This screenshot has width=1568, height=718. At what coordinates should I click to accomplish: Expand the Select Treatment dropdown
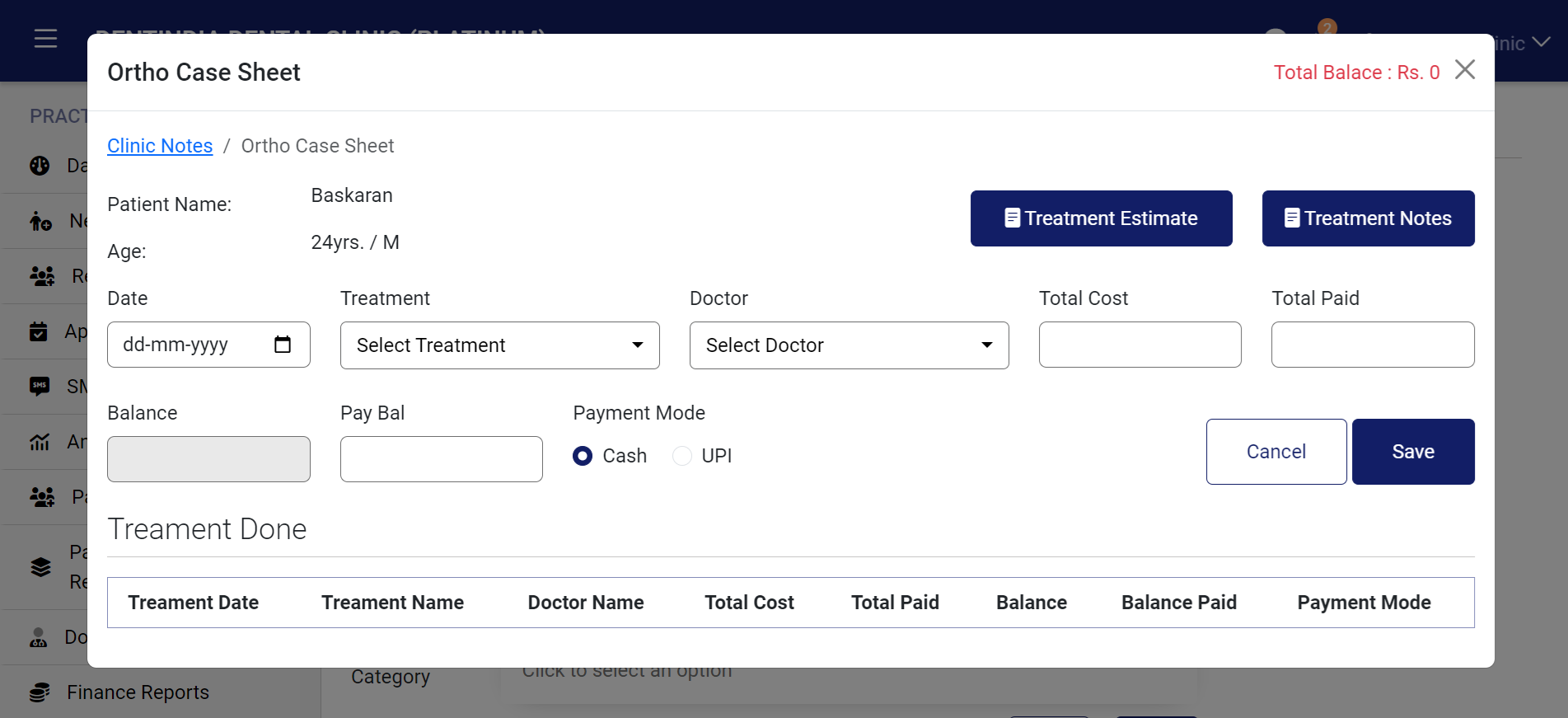tap(499, 345)
